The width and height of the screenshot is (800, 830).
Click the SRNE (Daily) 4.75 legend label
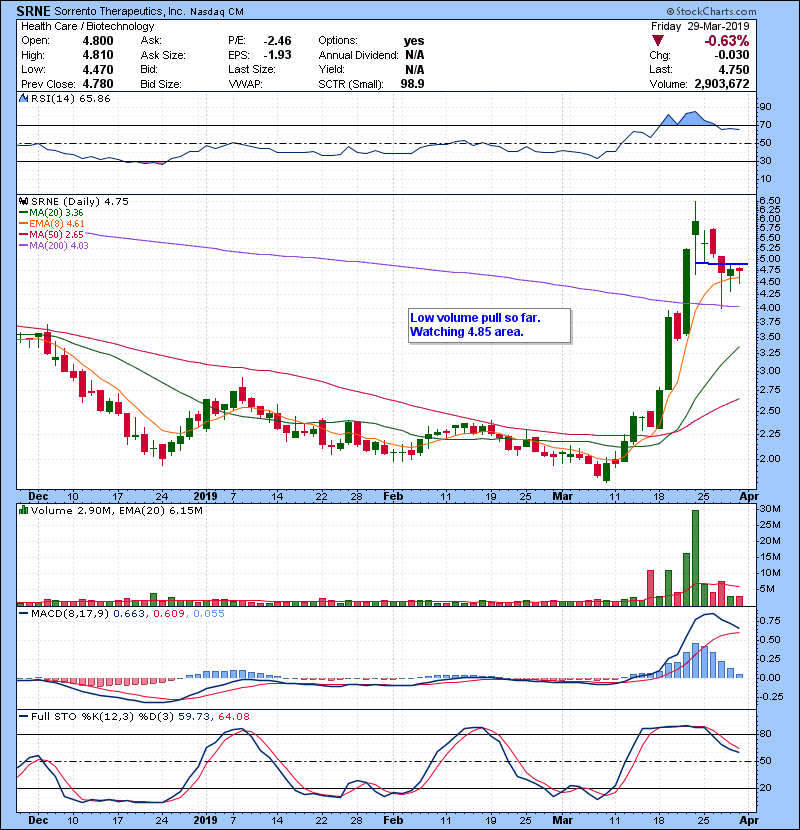(x=79, y=201)
